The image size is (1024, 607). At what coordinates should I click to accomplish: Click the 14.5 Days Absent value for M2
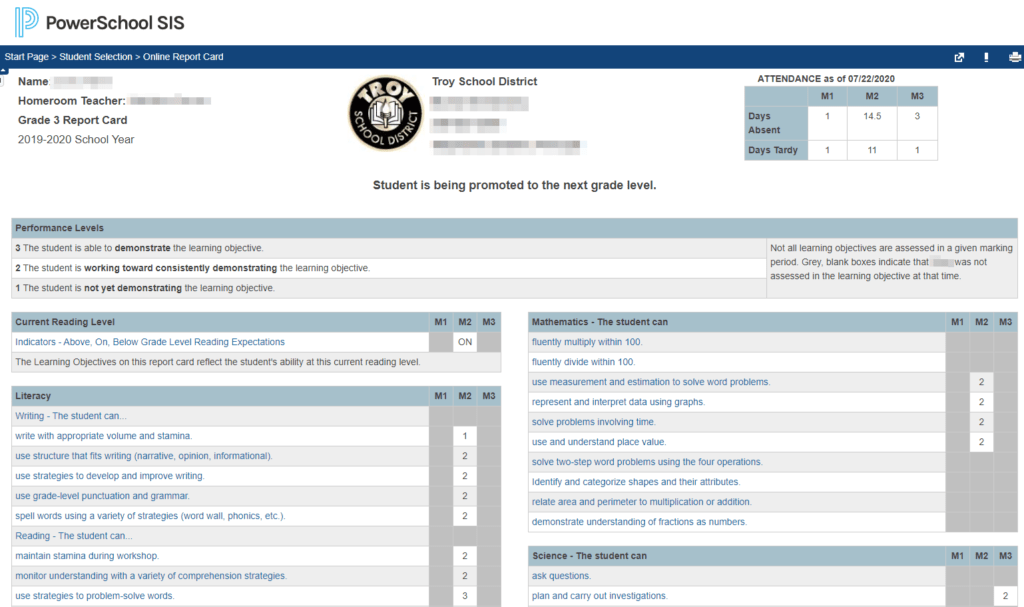(x=871, y=116)
